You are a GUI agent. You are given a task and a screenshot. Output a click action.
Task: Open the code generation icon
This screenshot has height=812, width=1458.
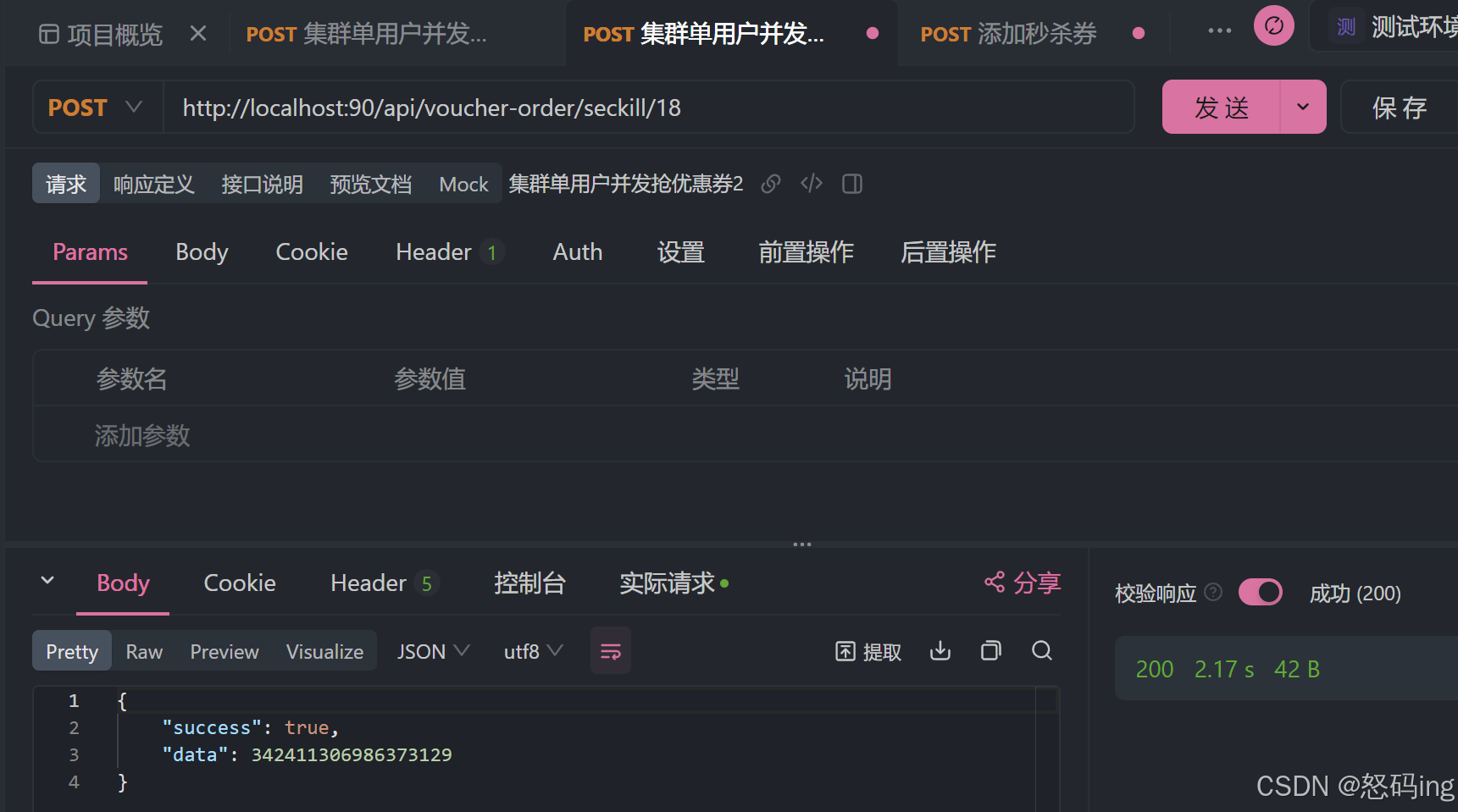point(812,184)
